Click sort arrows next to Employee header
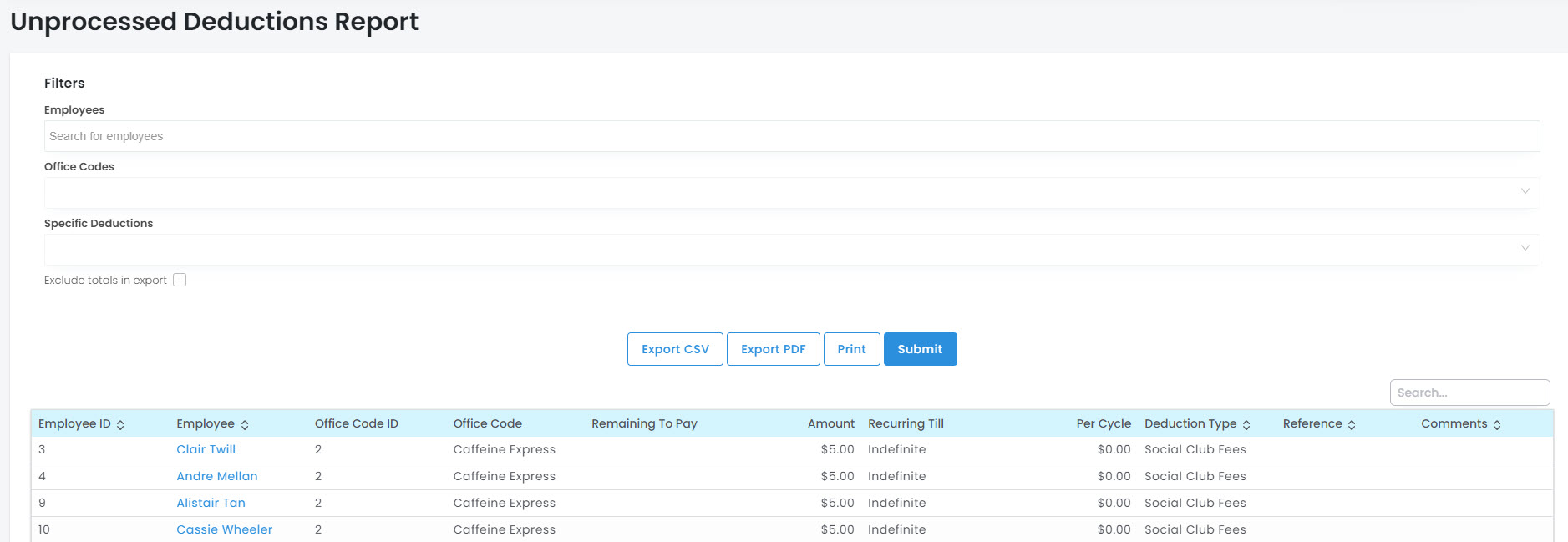The width and height of the screenshot is (1568, 542). click(245, 425)
